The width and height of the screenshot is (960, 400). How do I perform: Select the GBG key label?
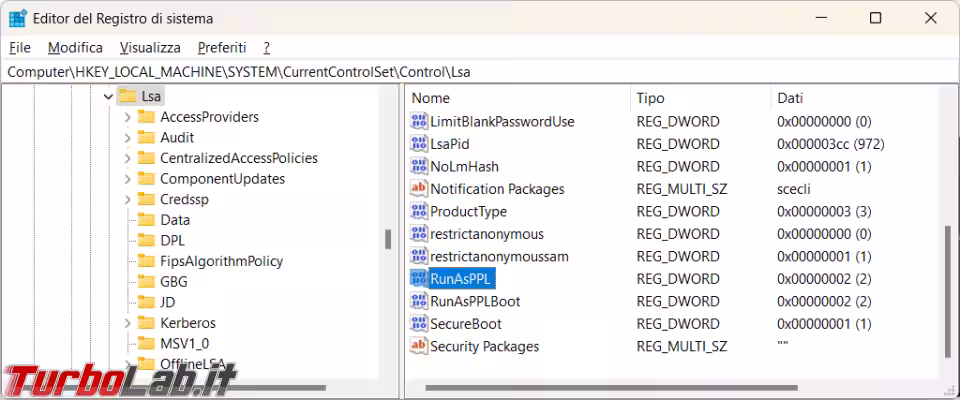174,282
